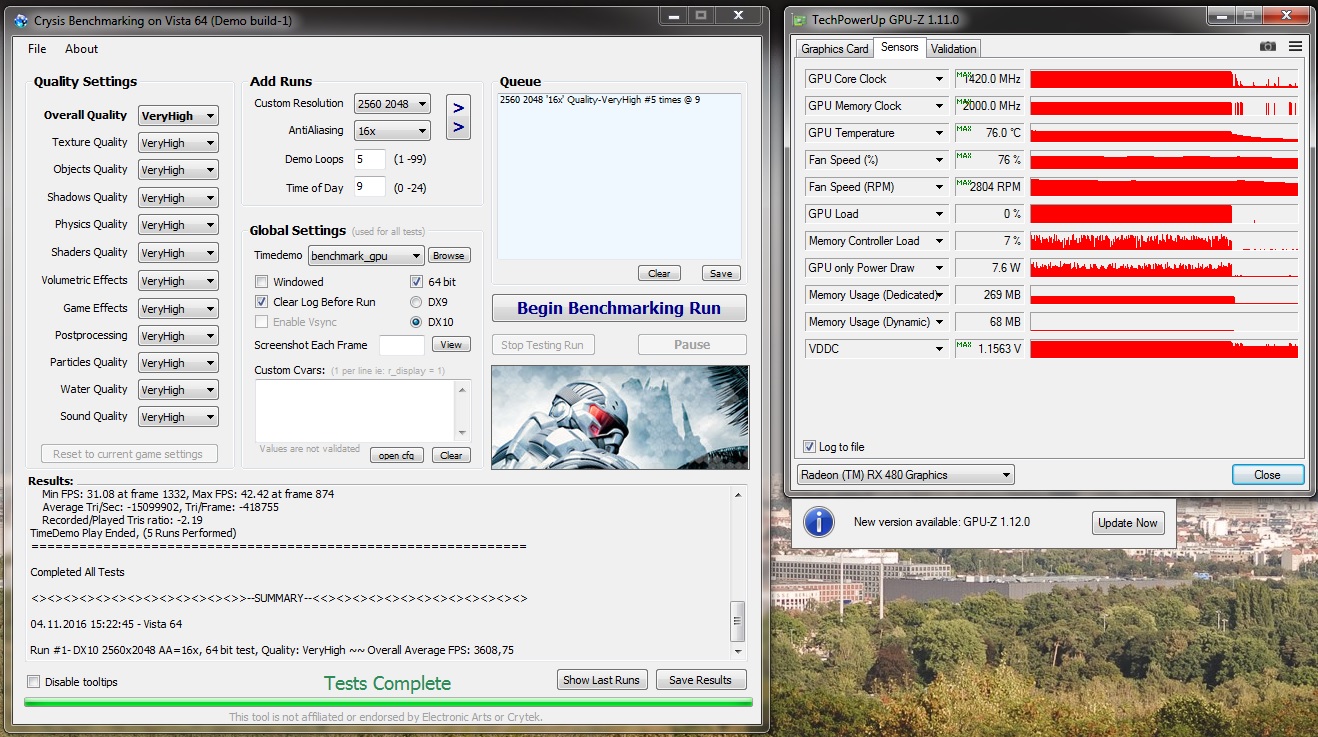Image resolution: width=1318 pixels, height=737 pixels.
Task: Open the About menu
Action: click(x=82, y=49)
